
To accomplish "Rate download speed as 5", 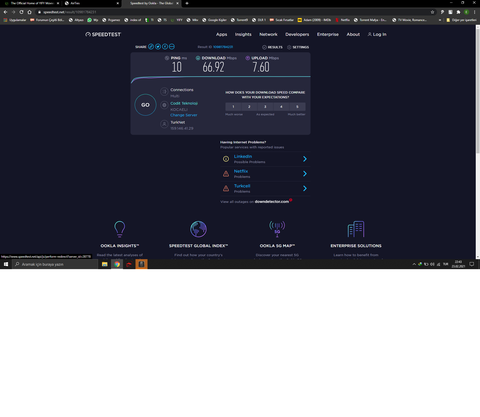I will click(x=297, y=107).
